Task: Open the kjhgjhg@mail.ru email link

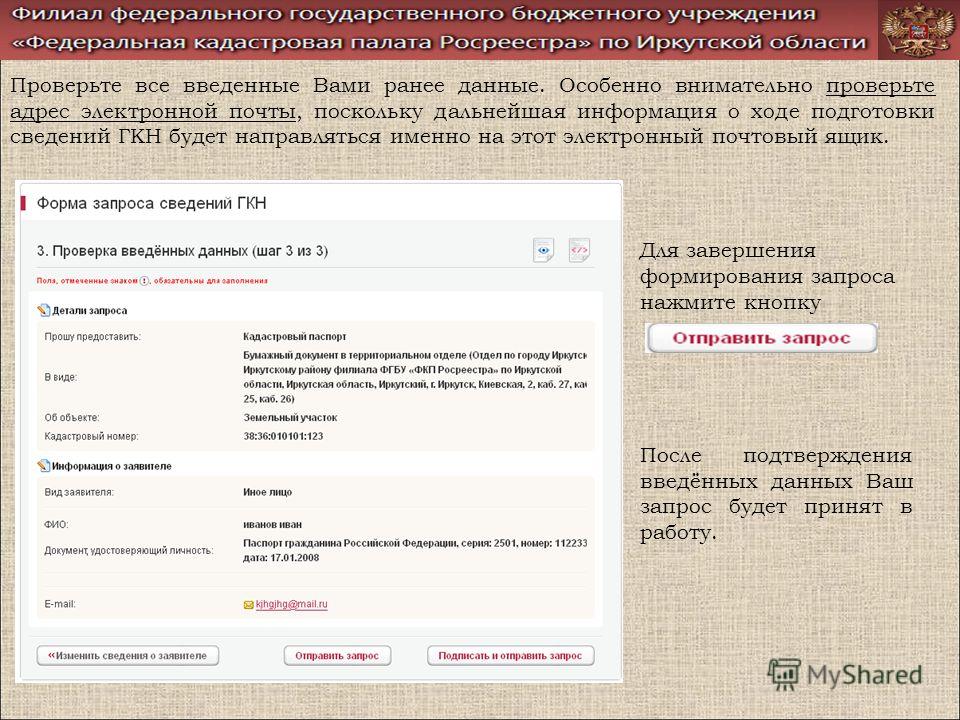Action: (x=291, y=604)
